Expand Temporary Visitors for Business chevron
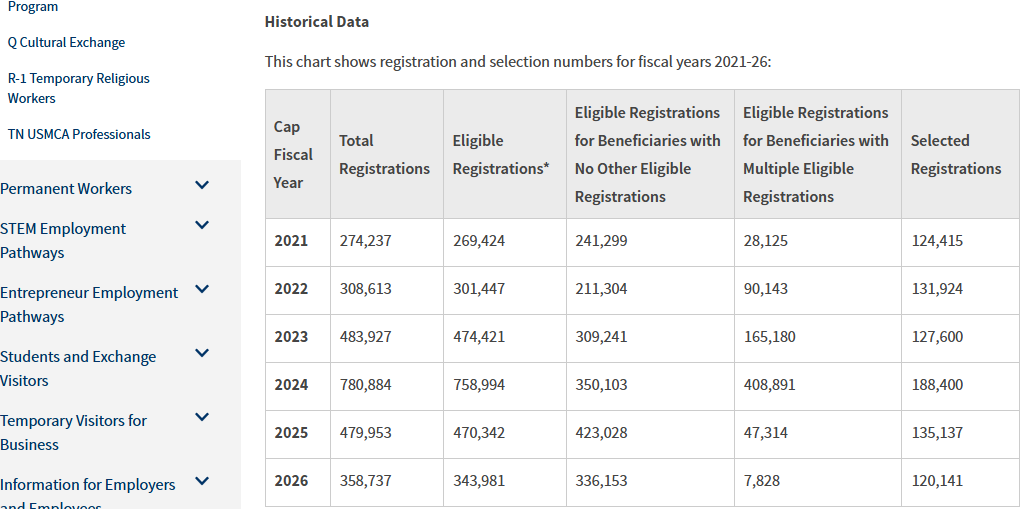The height and width of the screenshot is (509, 1021). point(202,418)
